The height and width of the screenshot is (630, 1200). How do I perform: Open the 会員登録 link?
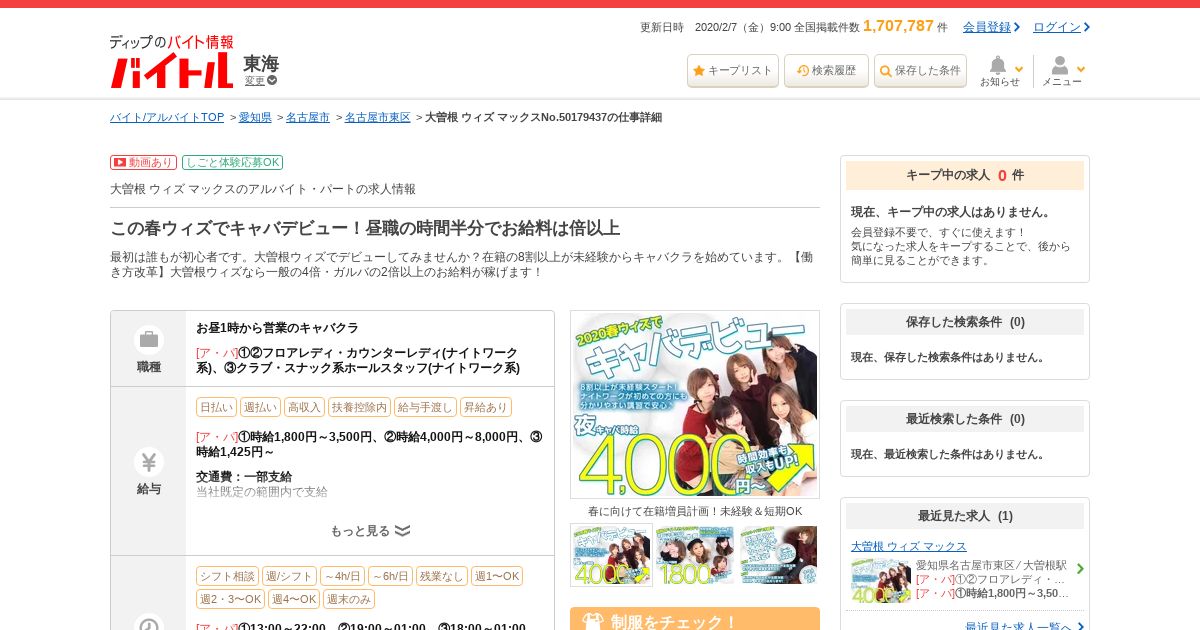[x=991, y=27]
